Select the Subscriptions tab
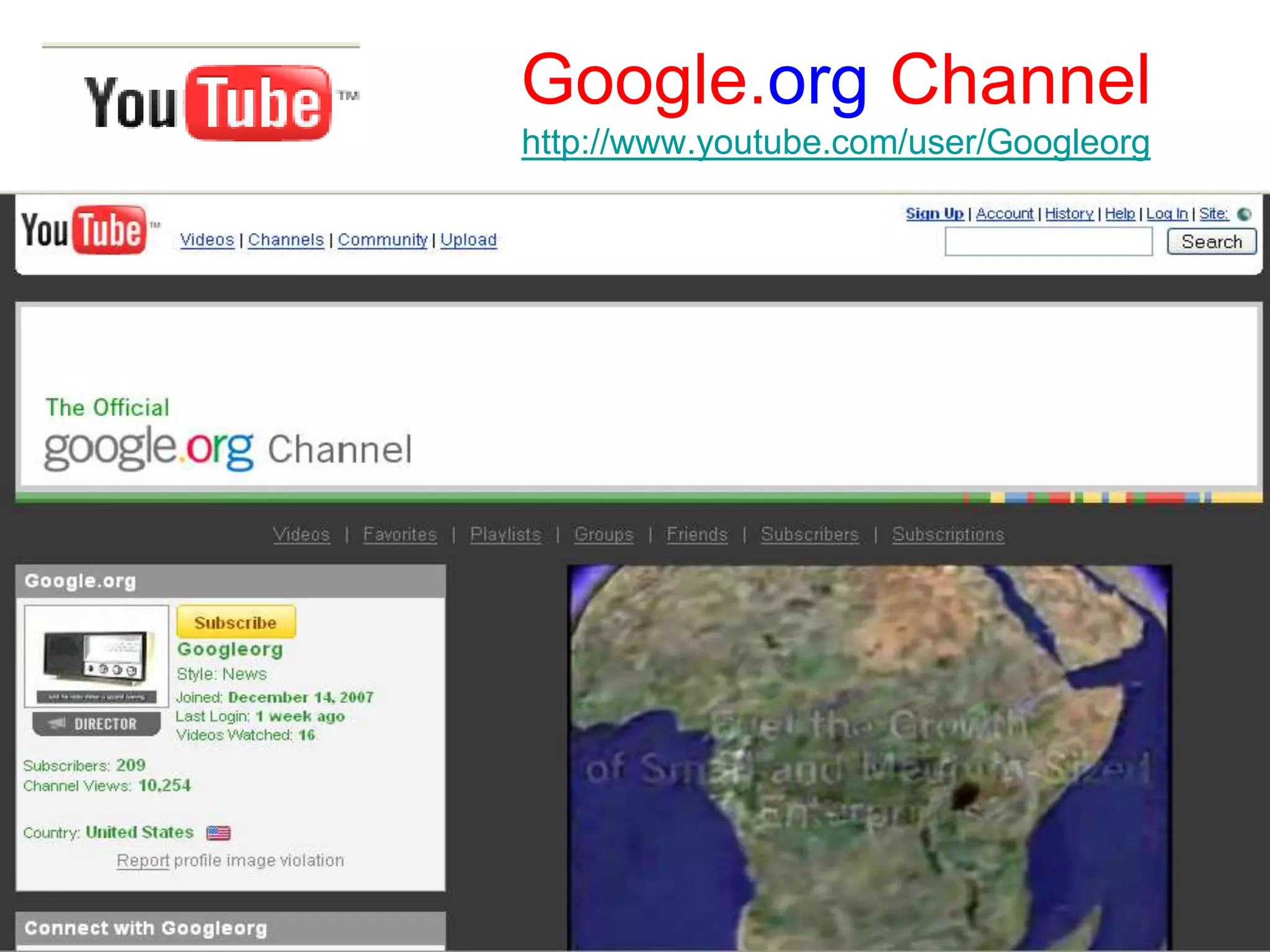The image size is (1270, 952). (x=948, y=534)
